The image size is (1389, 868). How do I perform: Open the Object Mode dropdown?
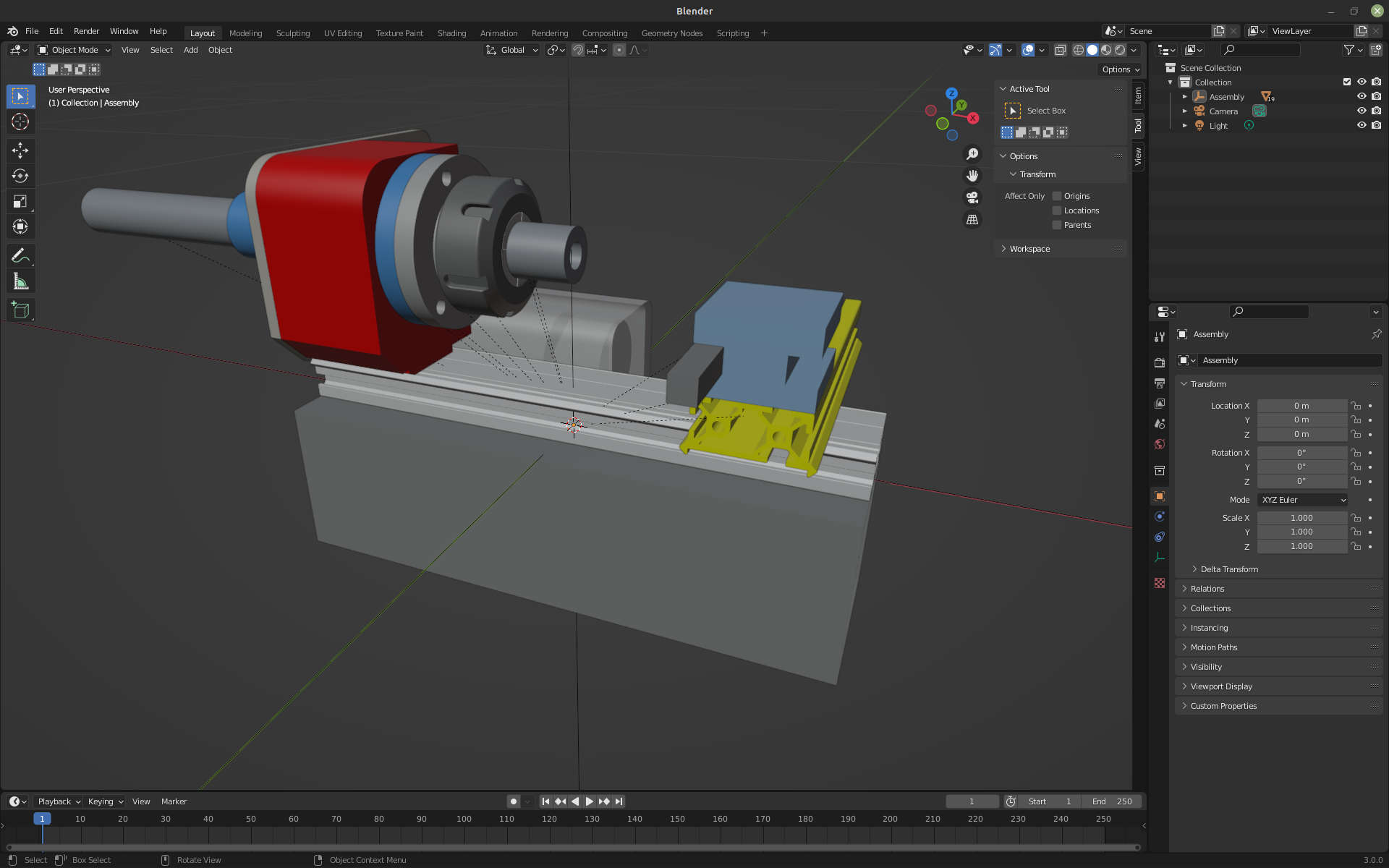pyautogui.click(x=74, y=50)
